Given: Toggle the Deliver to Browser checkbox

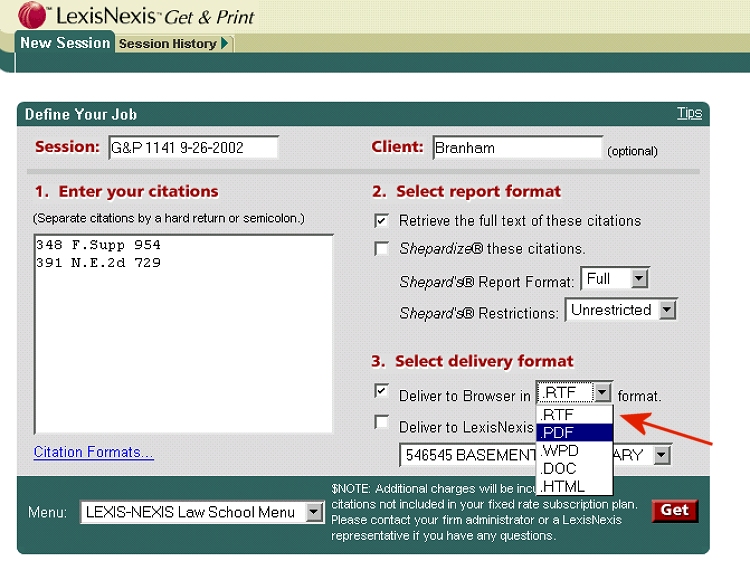Looking at the screenshot, I should [381, 391].
